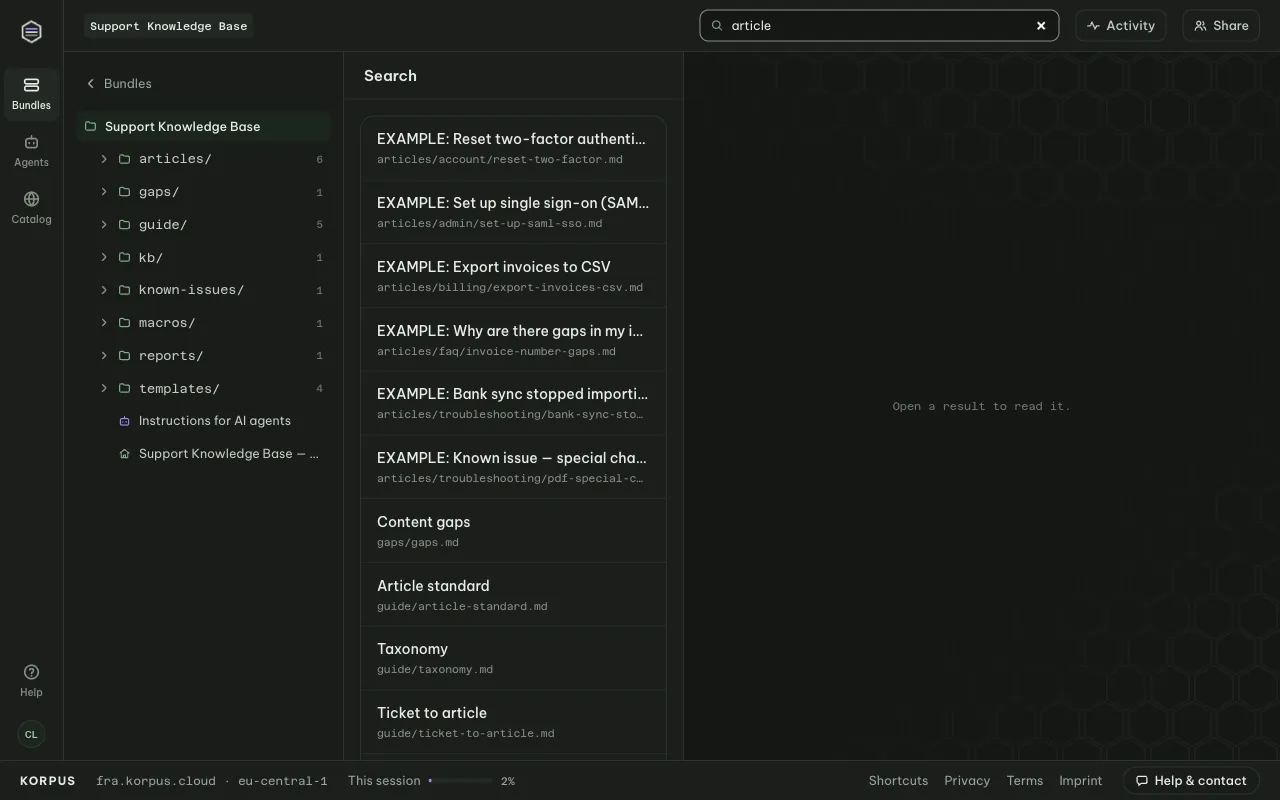The width and height of the screenshot is (1280, 800).
Task: Select 'Instructions for AI agents' in tree
Action: pos(203,421)
